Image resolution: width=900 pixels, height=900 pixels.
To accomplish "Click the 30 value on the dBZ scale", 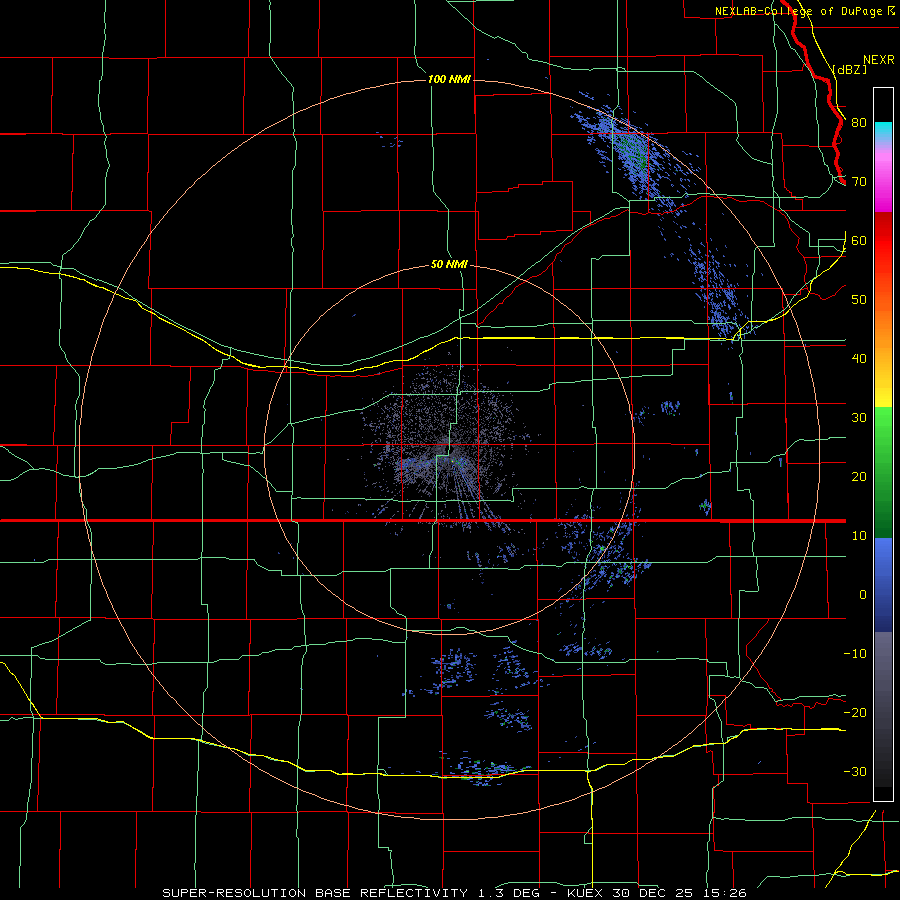I will (859, 417).
